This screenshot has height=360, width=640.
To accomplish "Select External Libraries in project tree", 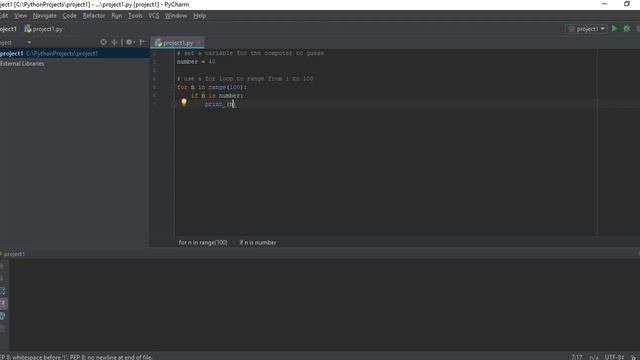I will [22, 64].
